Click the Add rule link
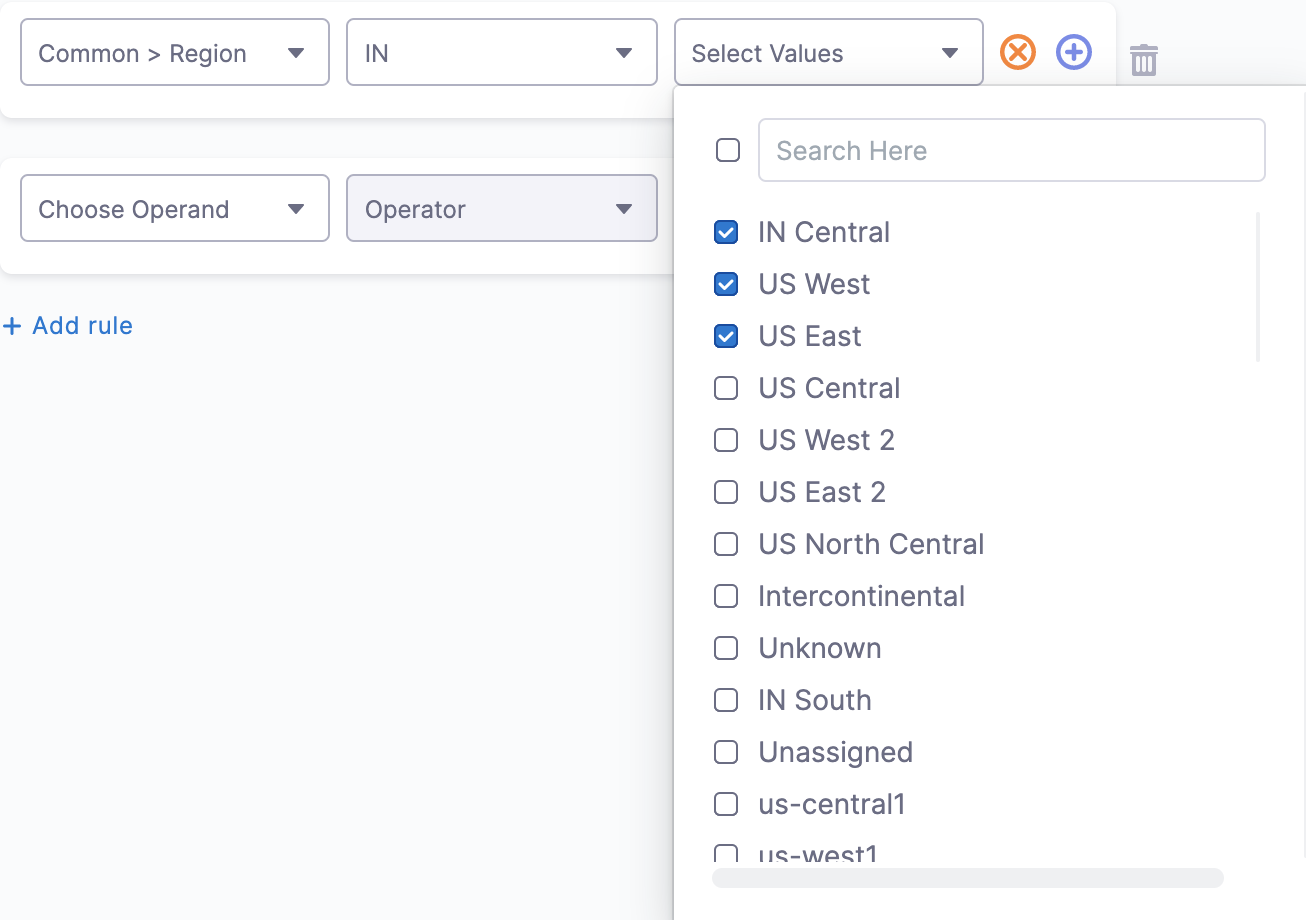The image size is (1306, 920). [68, 325]
